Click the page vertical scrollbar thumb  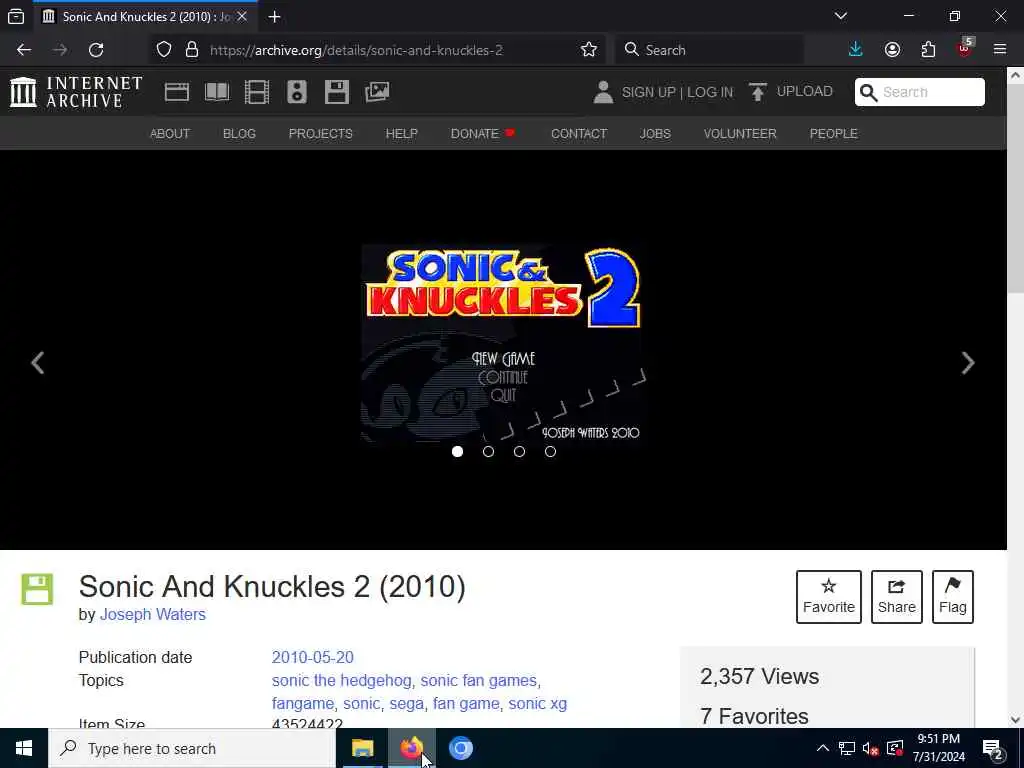1016,189
